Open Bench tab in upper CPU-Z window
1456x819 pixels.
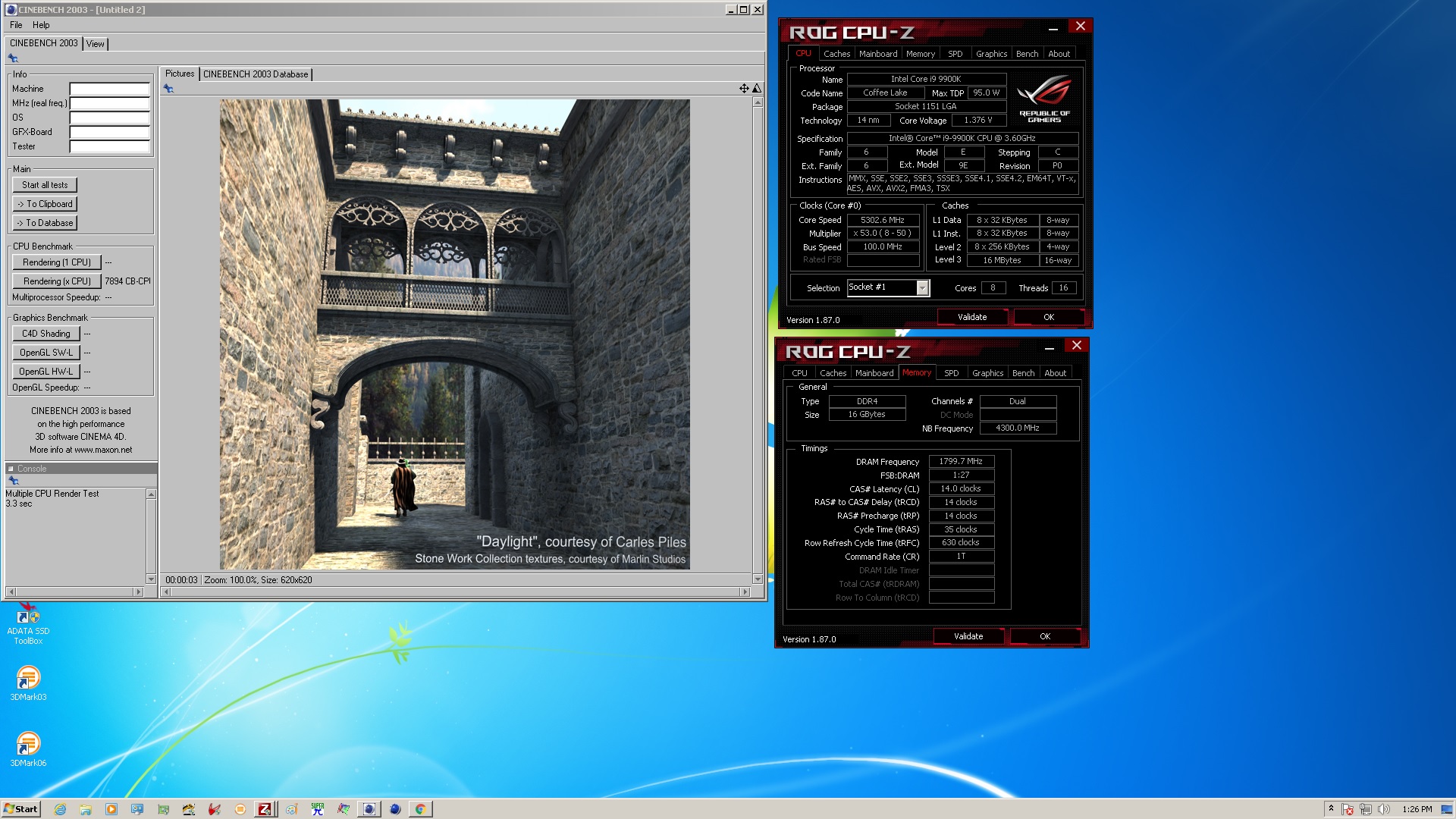pyautogui.click(x=1027, y=54)
